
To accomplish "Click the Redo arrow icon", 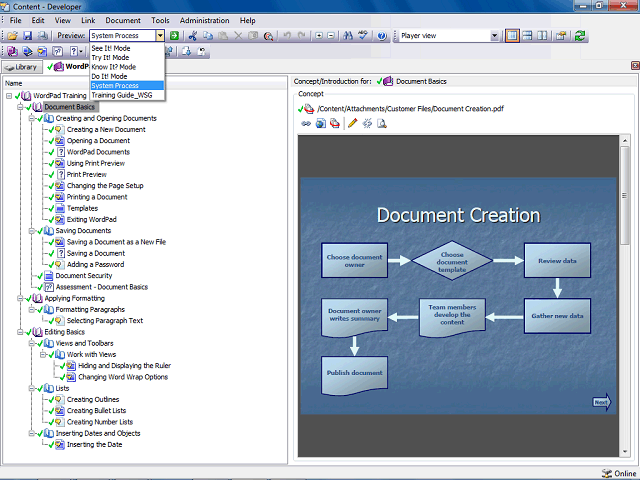I will [x=302, y=36].
